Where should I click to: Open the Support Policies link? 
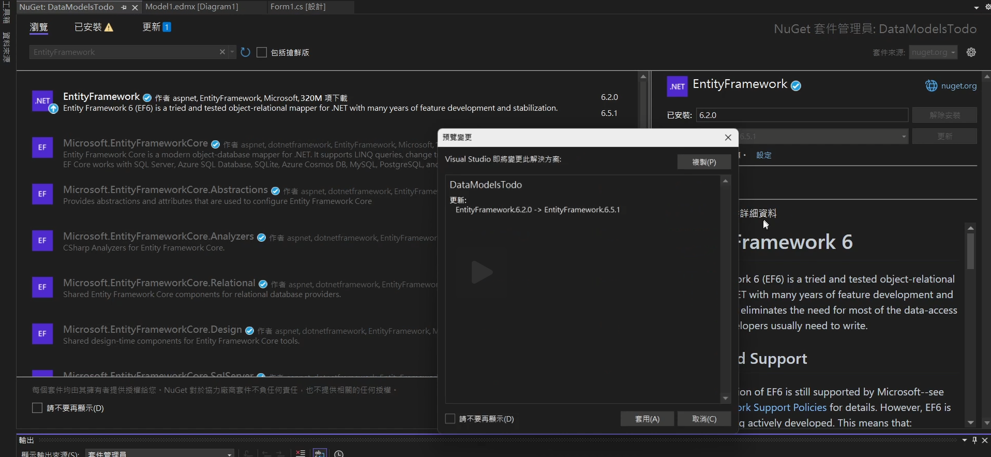click(784, 408)
